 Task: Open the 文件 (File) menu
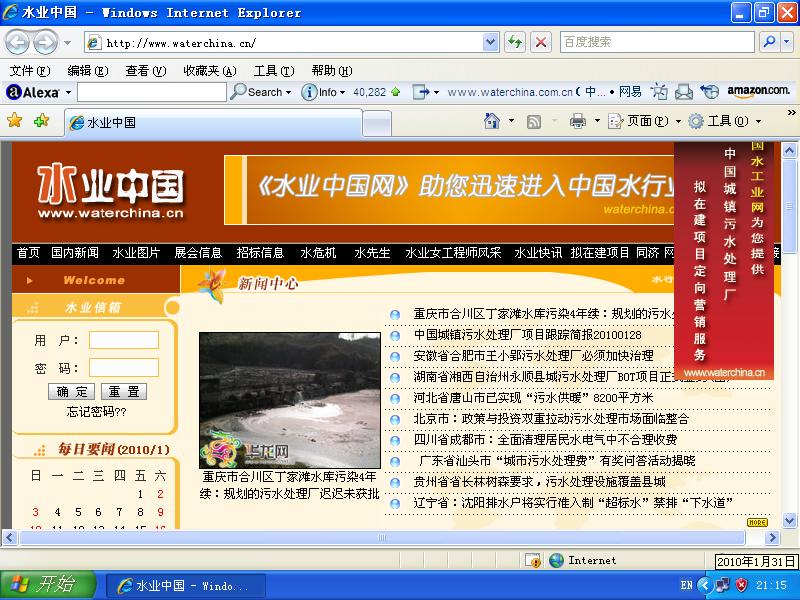(30, 70)
